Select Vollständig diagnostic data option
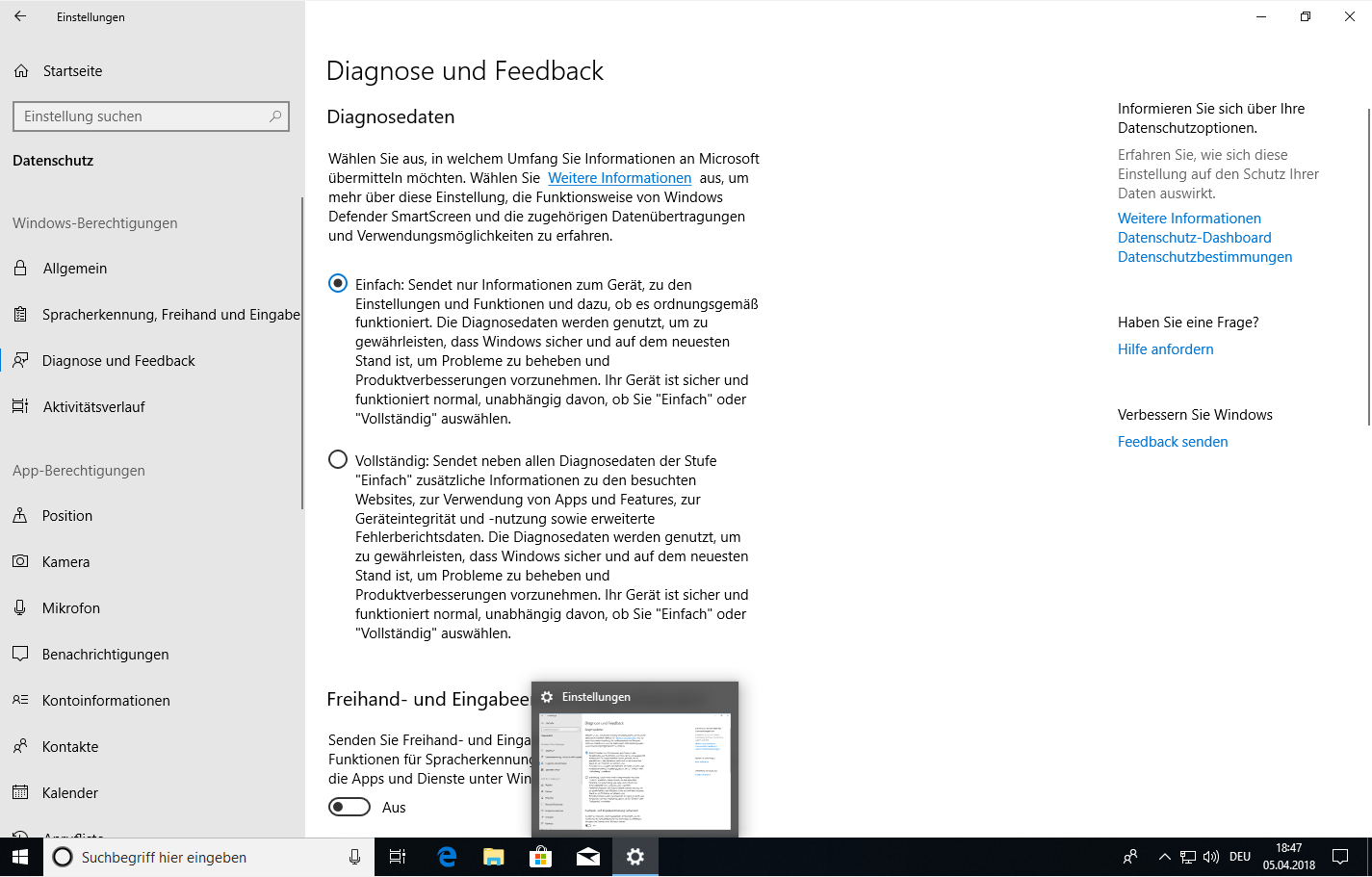This screenshot has height=877, width=1372. click(338, 459)
